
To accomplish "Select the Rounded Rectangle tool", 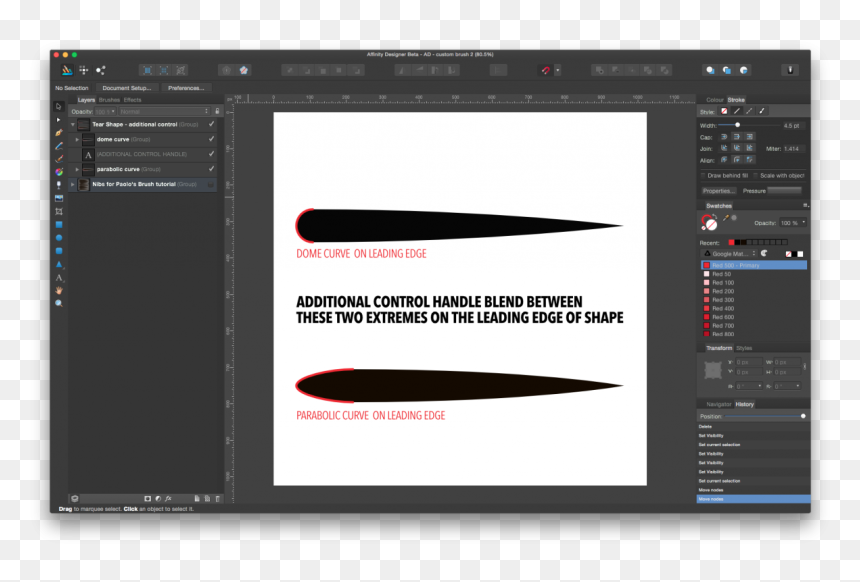I will coord(59,251).
